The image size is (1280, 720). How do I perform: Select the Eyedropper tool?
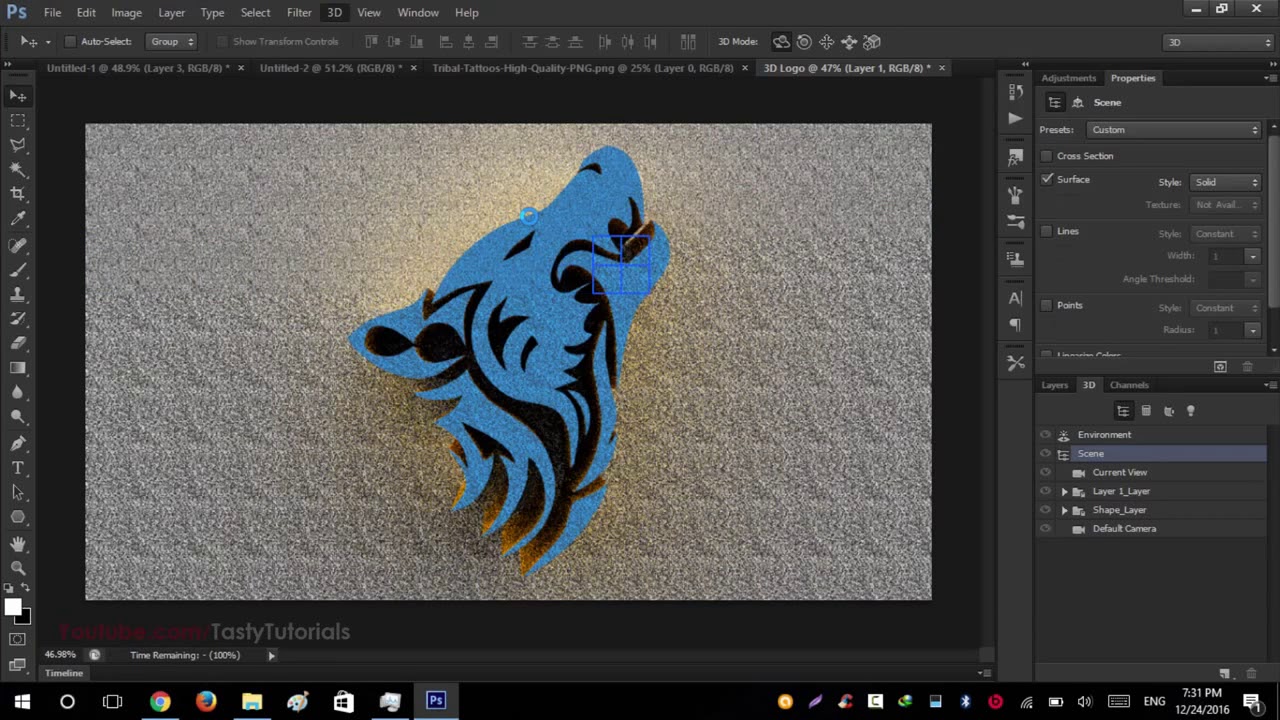(18, 219)
